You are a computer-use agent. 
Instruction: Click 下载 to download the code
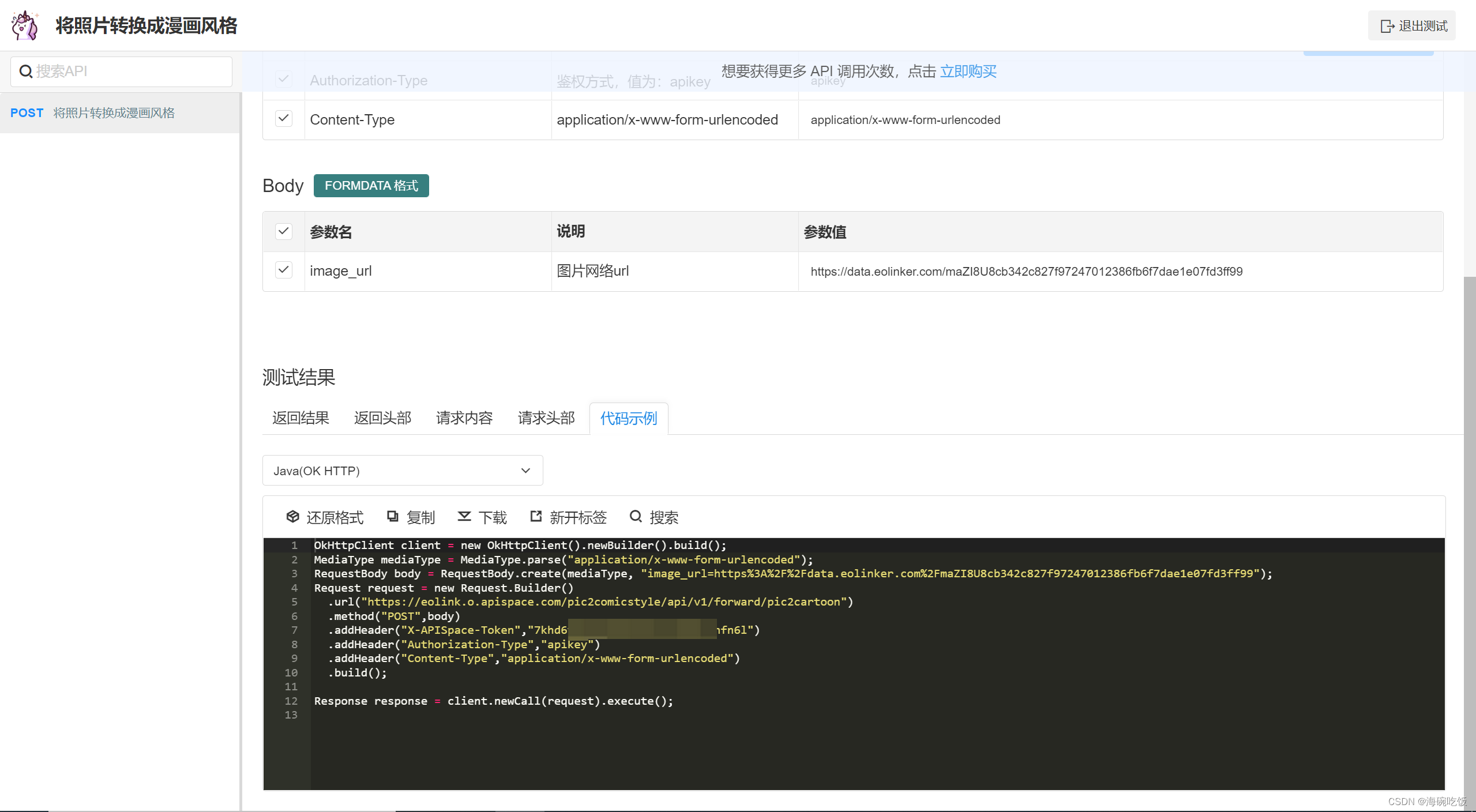coord(482,517)
